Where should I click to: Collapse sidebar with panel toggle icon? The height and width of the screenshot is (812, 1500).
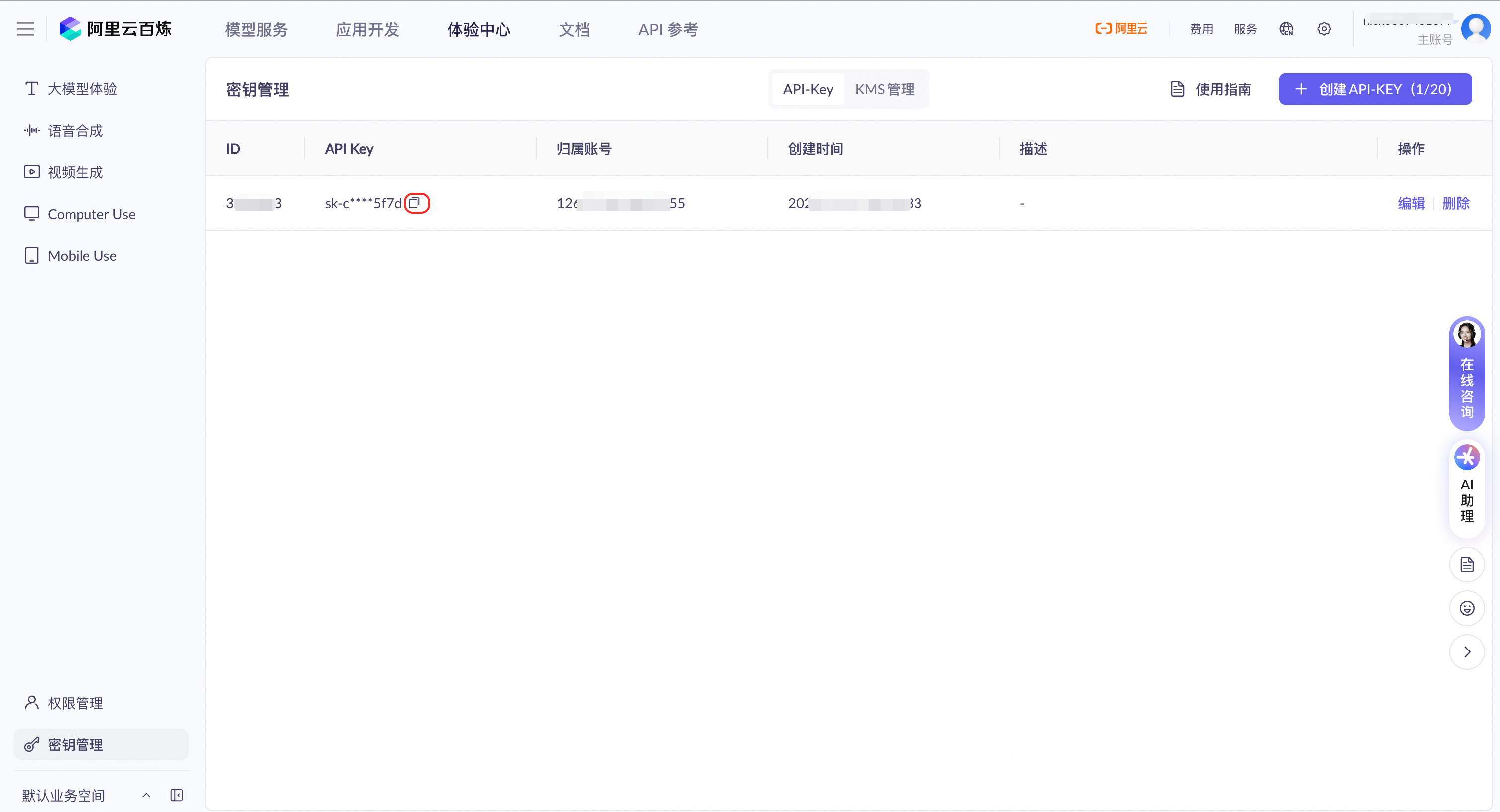[x=177, y=795]
